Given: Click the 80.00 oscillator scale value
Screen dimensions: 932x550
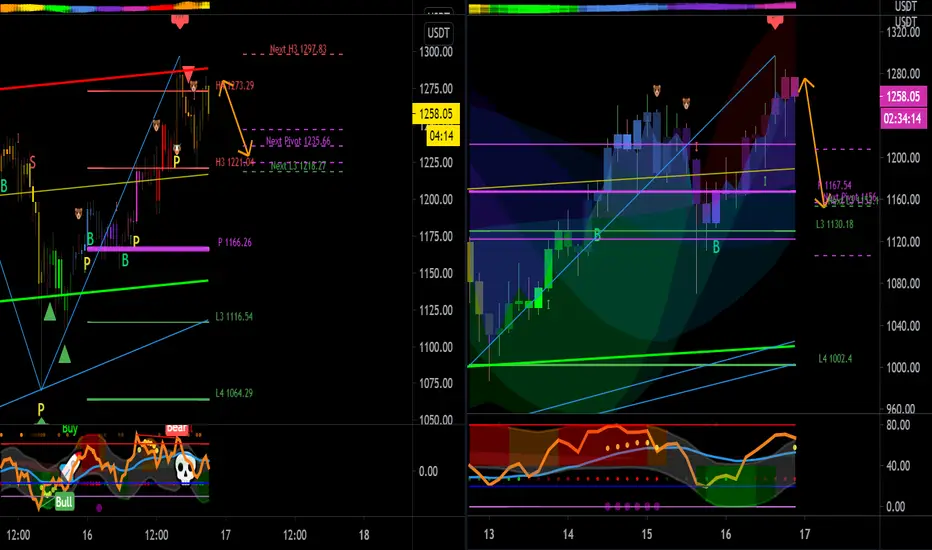Looking at the screenshot, I should click(x=898, y=425).
